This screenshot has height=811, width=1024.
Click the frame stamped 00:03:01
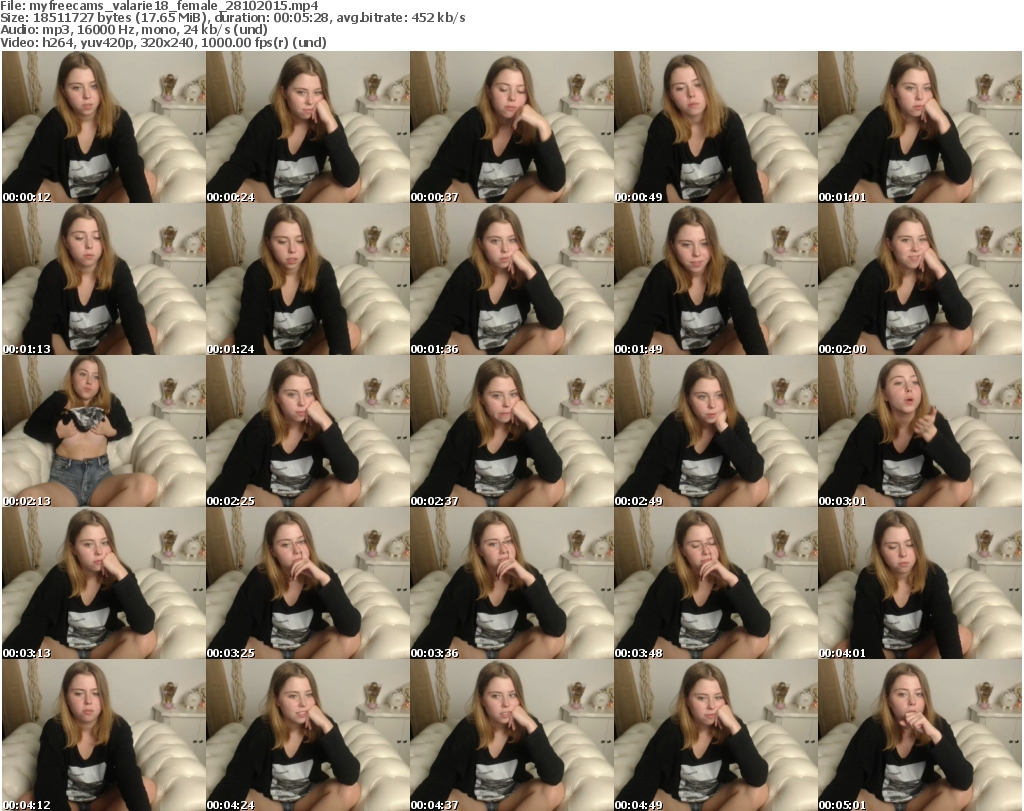[x=920, y=431]
